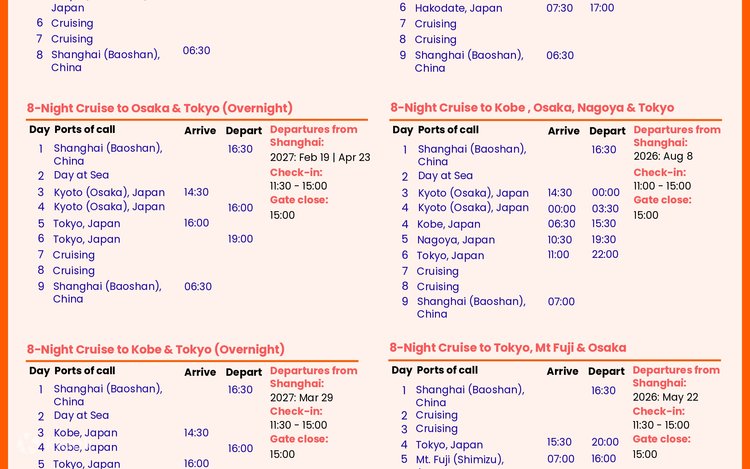Select '8-Night Cruise to Kobe & Tokyo (Overnight)' title
This screenshot has height=469, width=750.
click(156, 349)
